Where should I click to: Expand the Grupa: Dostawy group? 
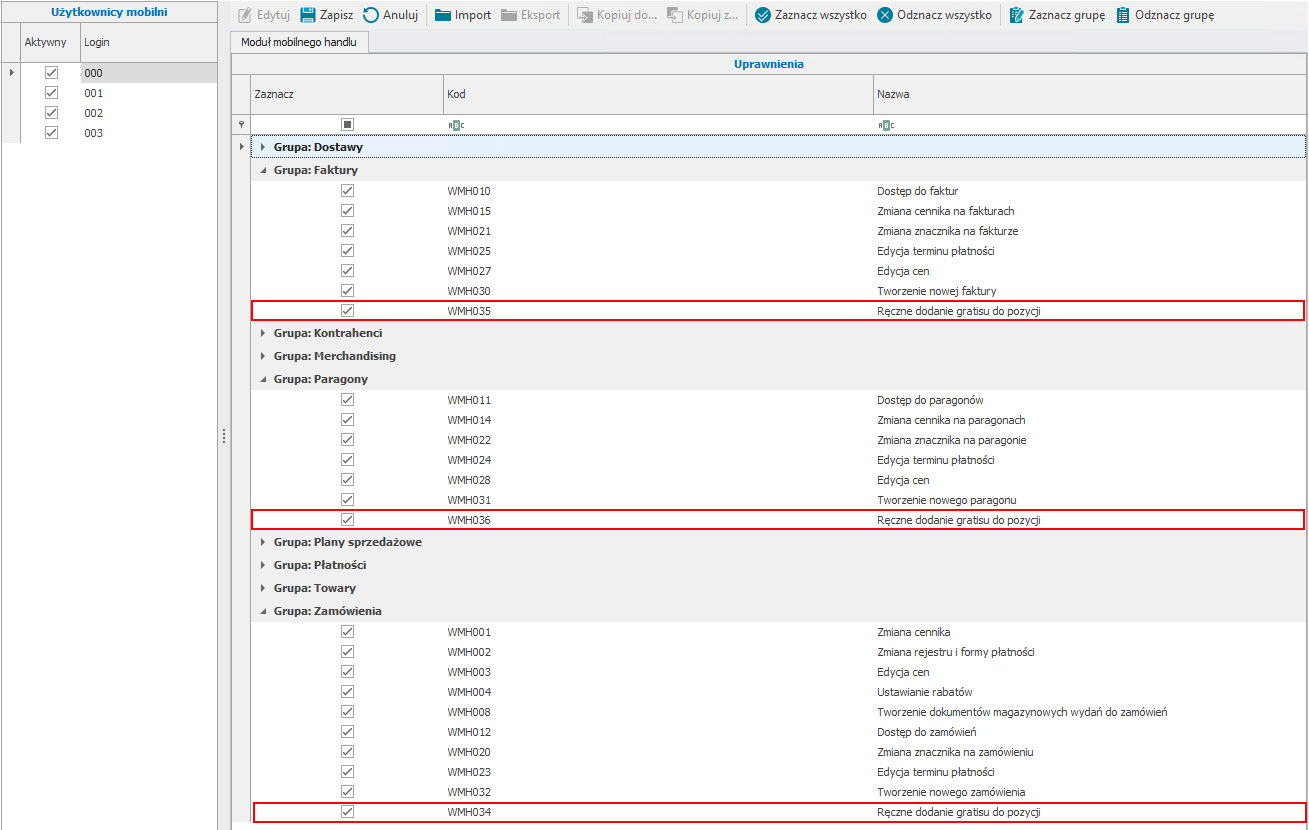click(x=264, y=147)
